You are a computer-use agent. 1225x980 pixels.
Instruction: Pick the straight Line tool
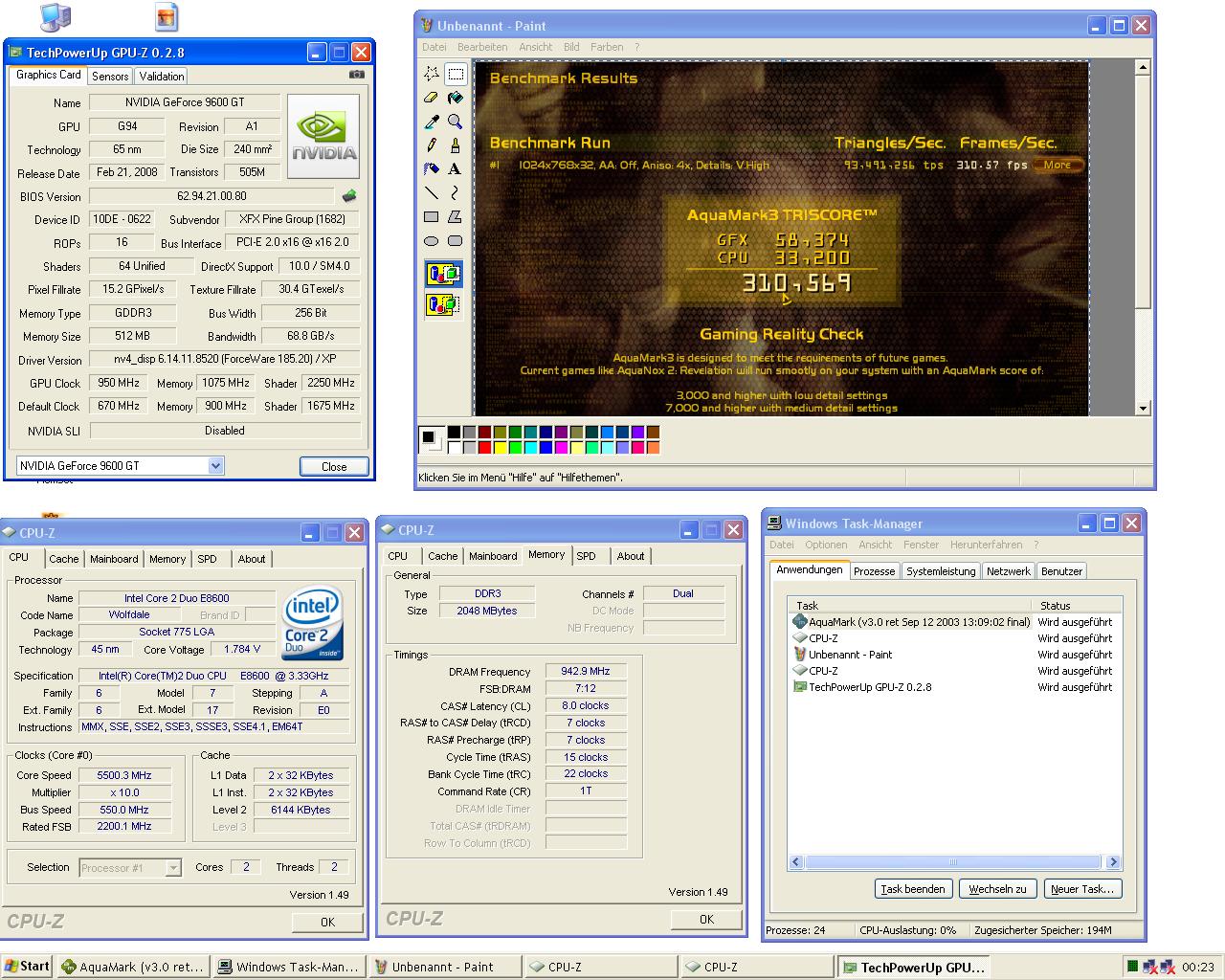click(x=432, y=193)
